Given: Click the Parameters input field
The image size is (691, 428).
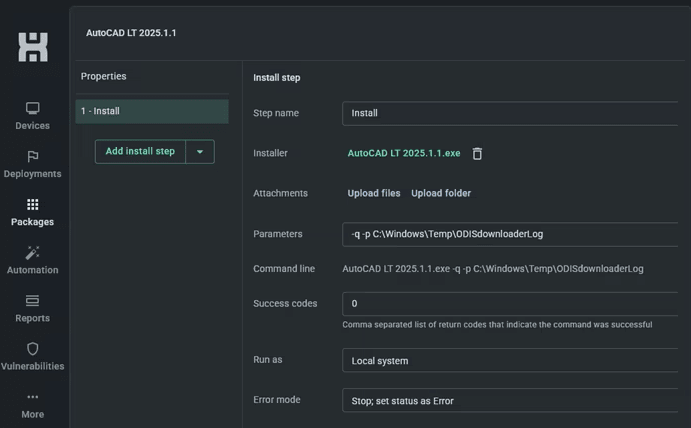Looking at the screenshot, I should coord(510,234).
